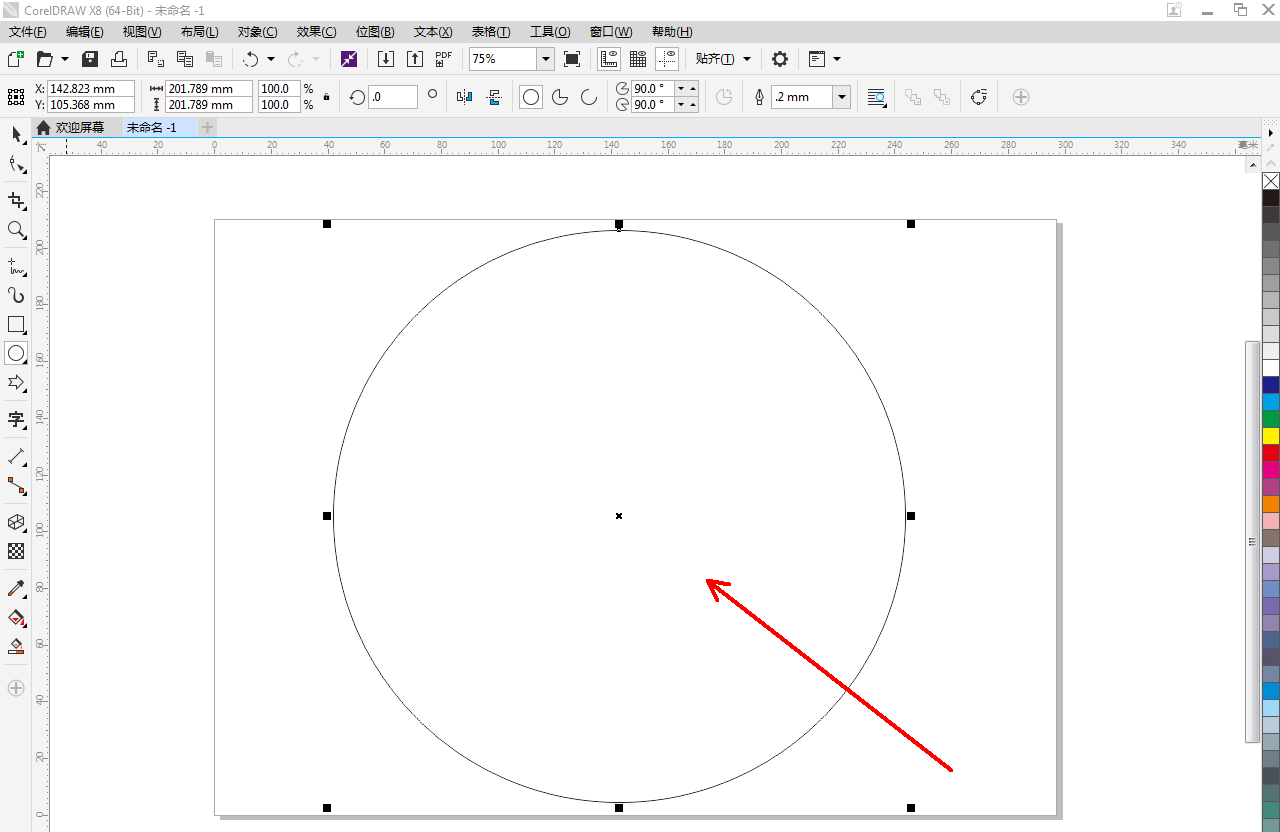Open the outline width .2 mm dropdown

842,97
